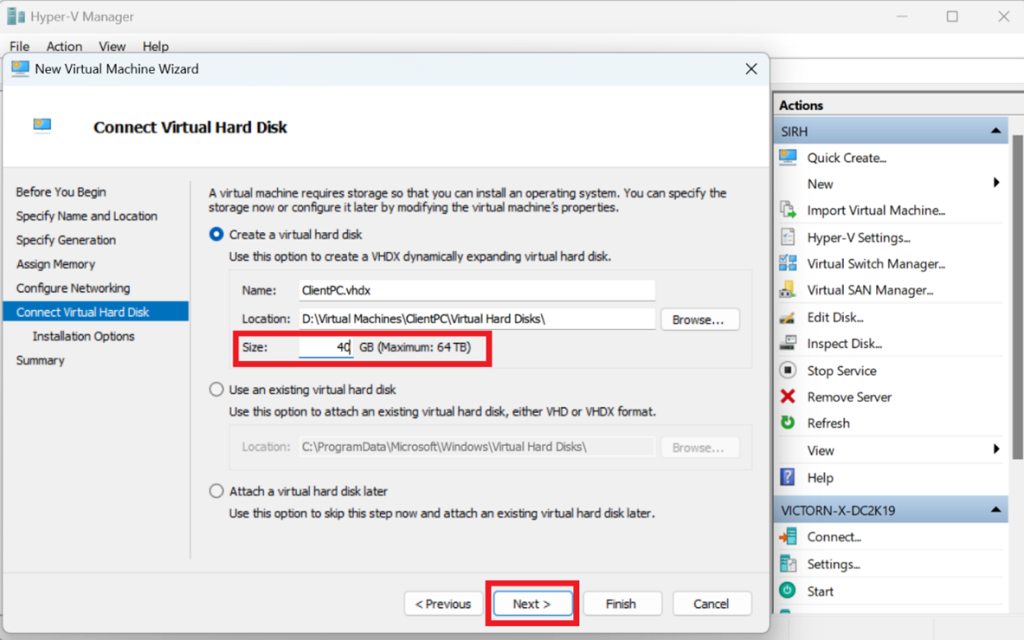1024x640 pixels.
Task: Open the File menu
Action: pyautogui.click(x=20, y=46)
